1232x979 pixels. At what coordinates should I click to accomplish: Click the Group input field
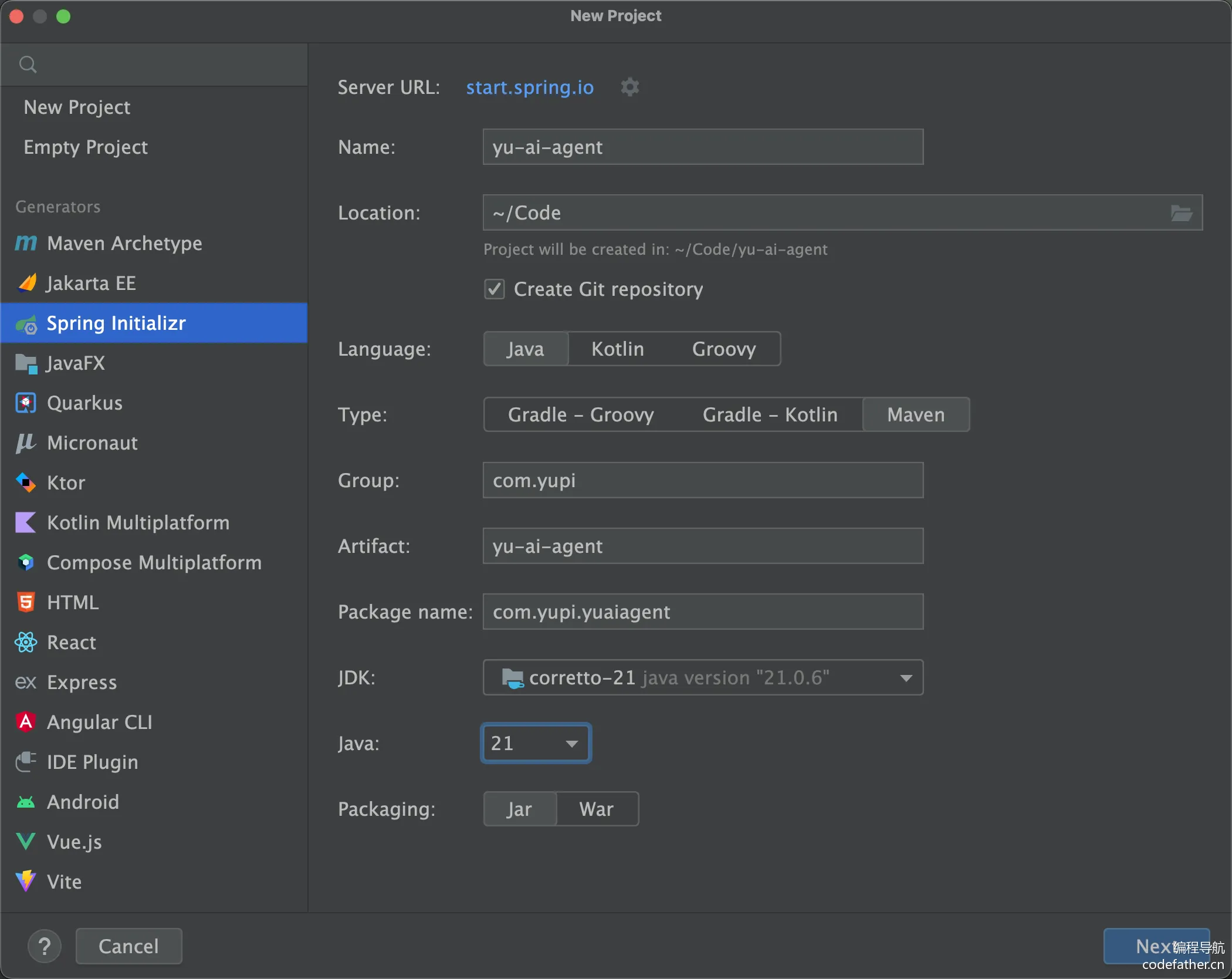click(703, 481)
